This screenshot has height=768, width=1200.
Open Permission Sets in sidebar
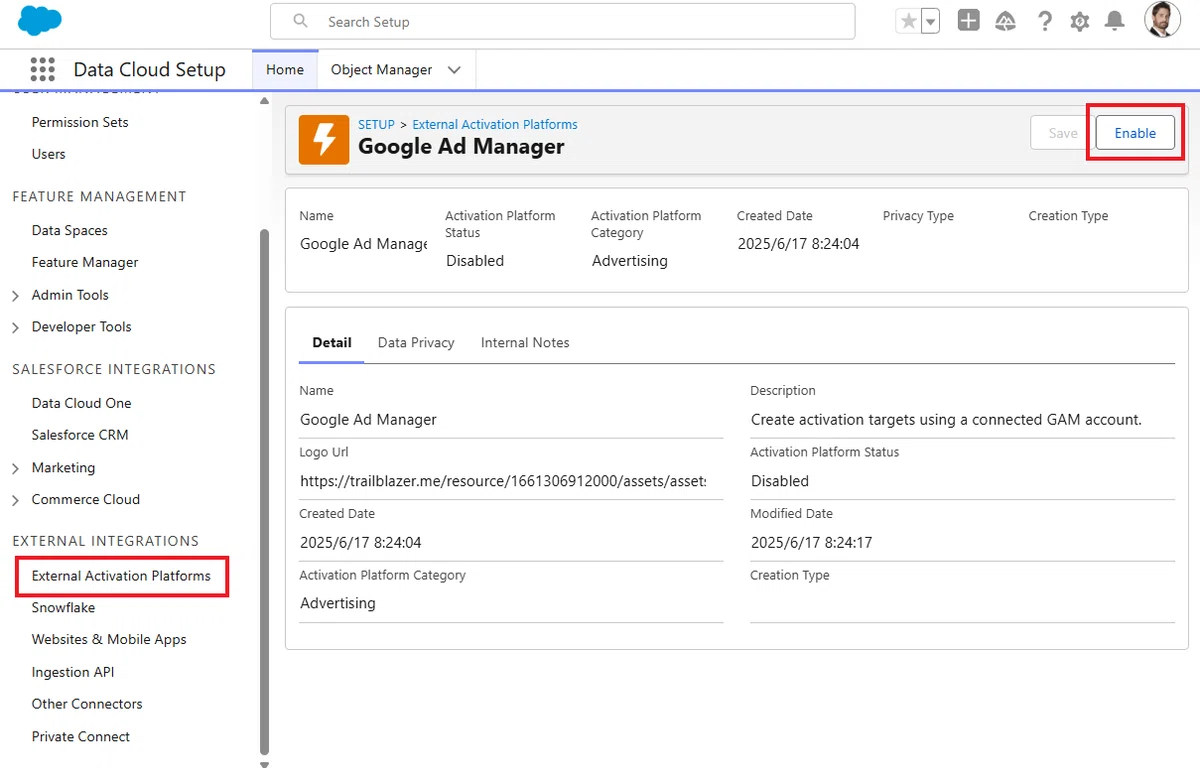(x=80, y=122)
